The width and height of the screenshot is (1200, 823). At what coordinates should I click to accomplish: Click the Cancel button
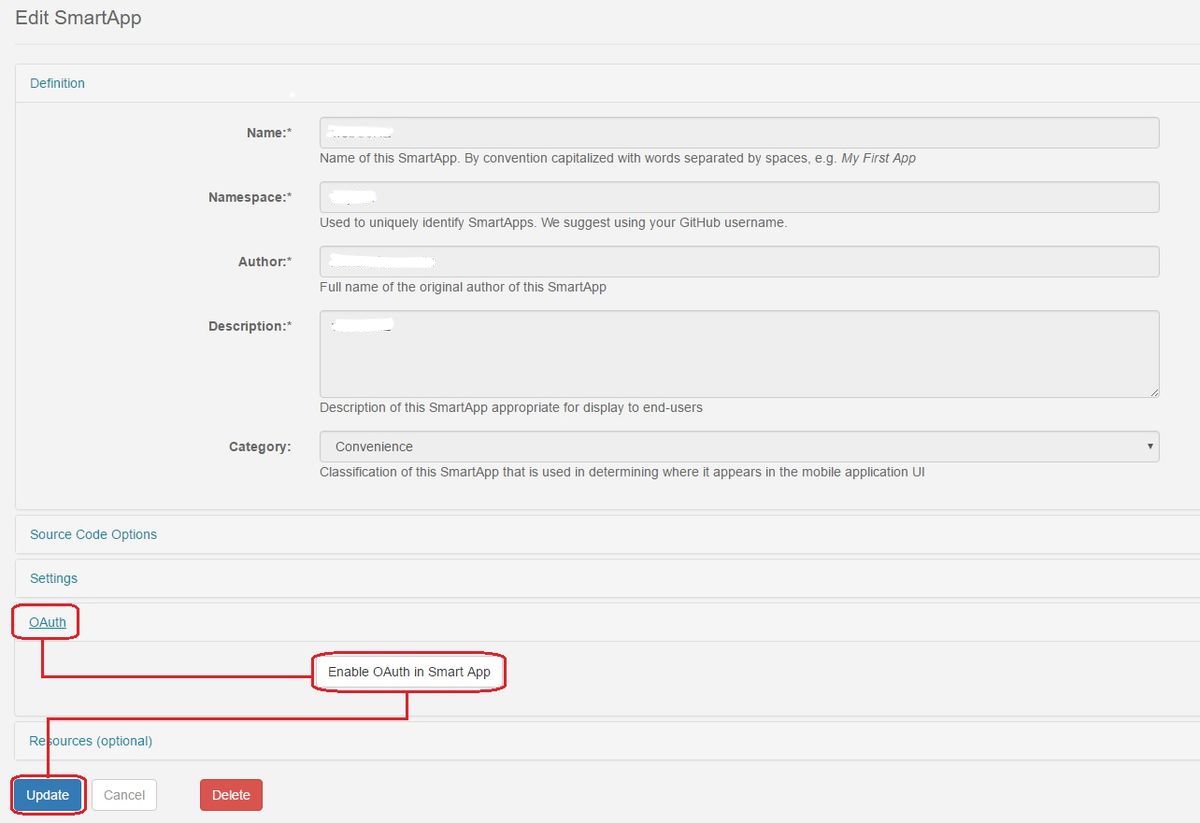pos(124,795)
